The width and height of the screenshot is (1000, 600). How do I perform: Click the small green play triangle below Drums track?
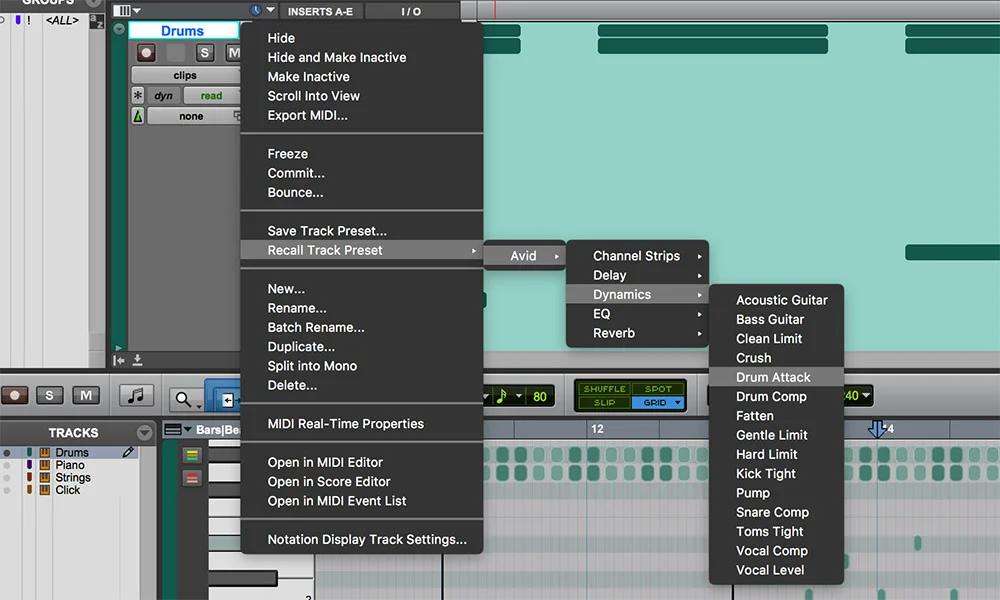pos(118,348)
